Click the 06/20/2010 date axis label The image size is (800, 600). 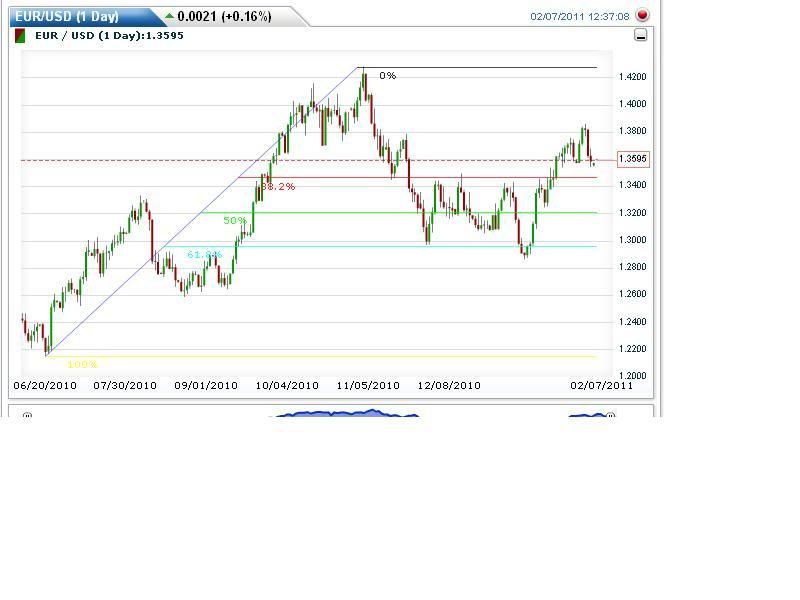[45, 386]
